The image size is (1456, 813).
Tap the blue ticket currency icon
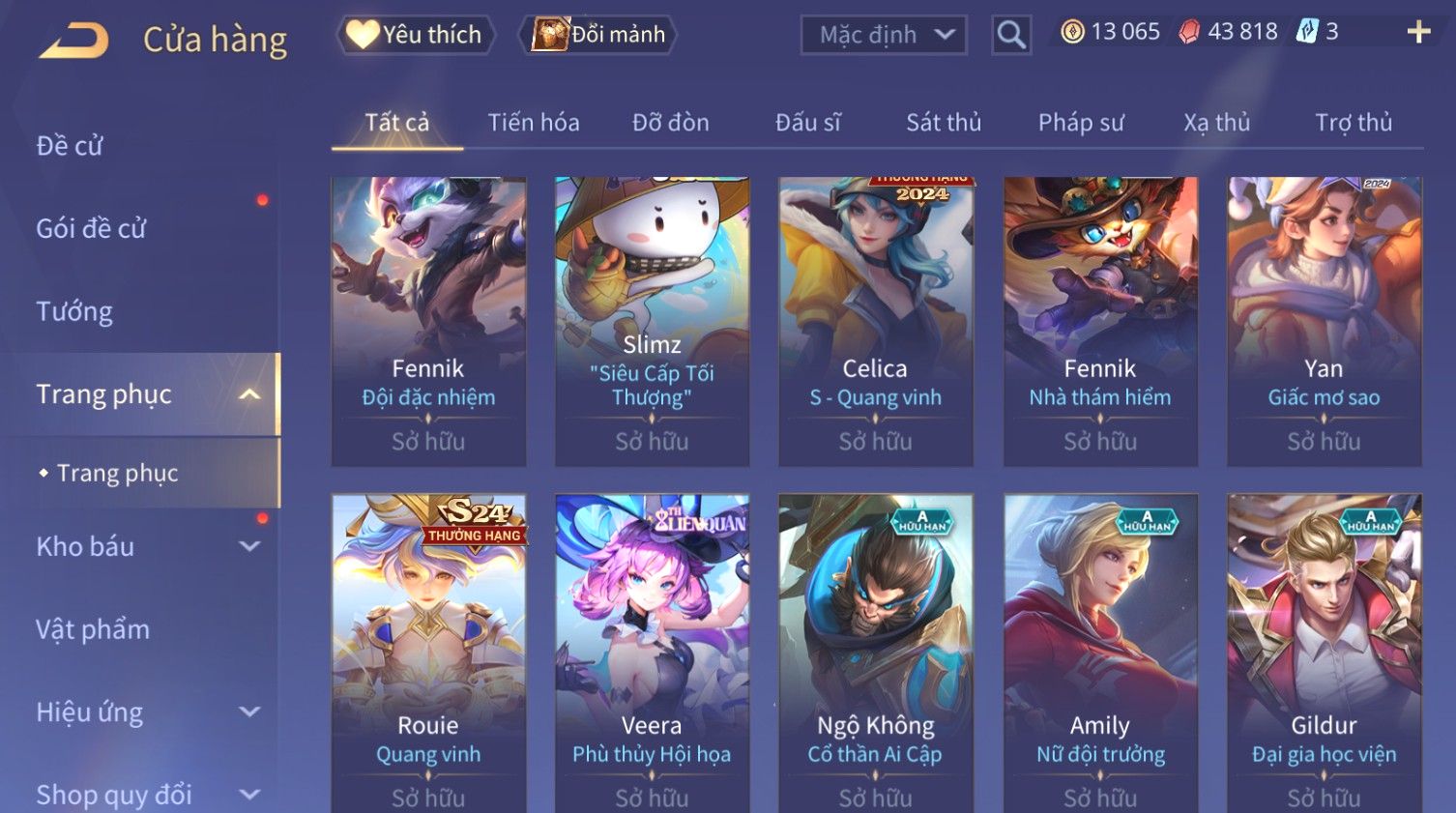[x=1307, y=32]
